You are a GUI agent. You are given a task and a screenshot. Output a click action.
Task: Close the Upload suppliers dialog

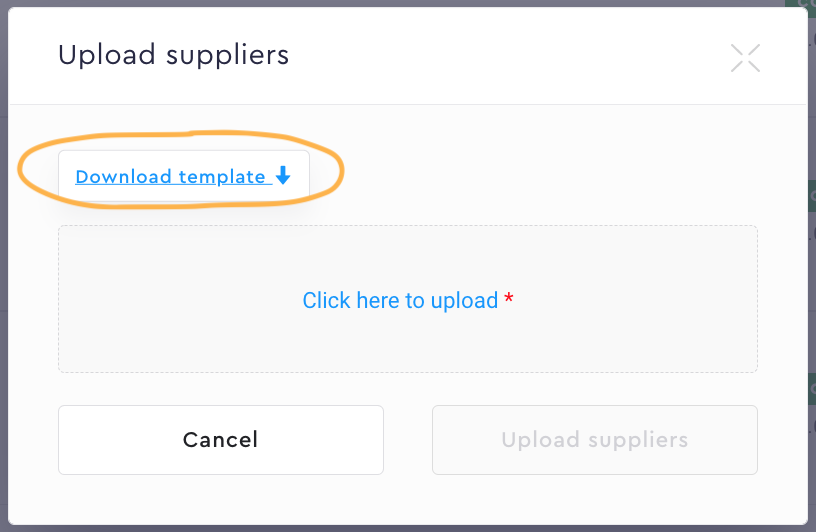click(x=745, y=58)
